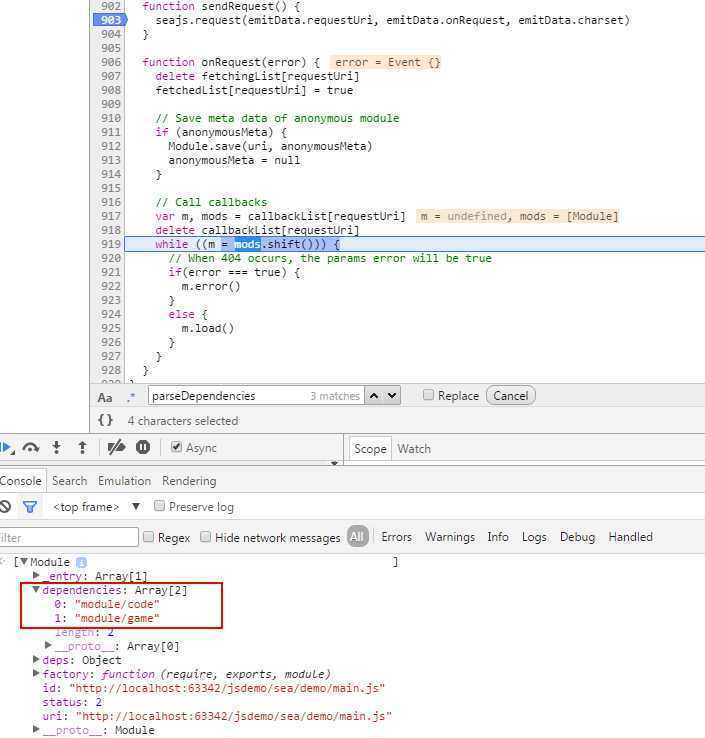Expand the factory function node
705x738 pixels.
coord(36,674)
